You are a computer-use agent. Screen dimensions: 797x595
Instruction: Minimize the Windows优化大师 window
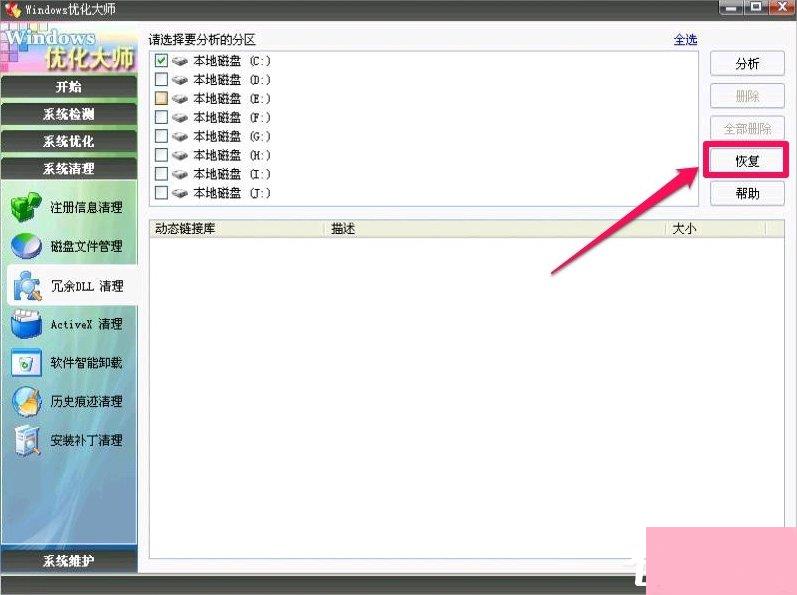coord(731,7)
